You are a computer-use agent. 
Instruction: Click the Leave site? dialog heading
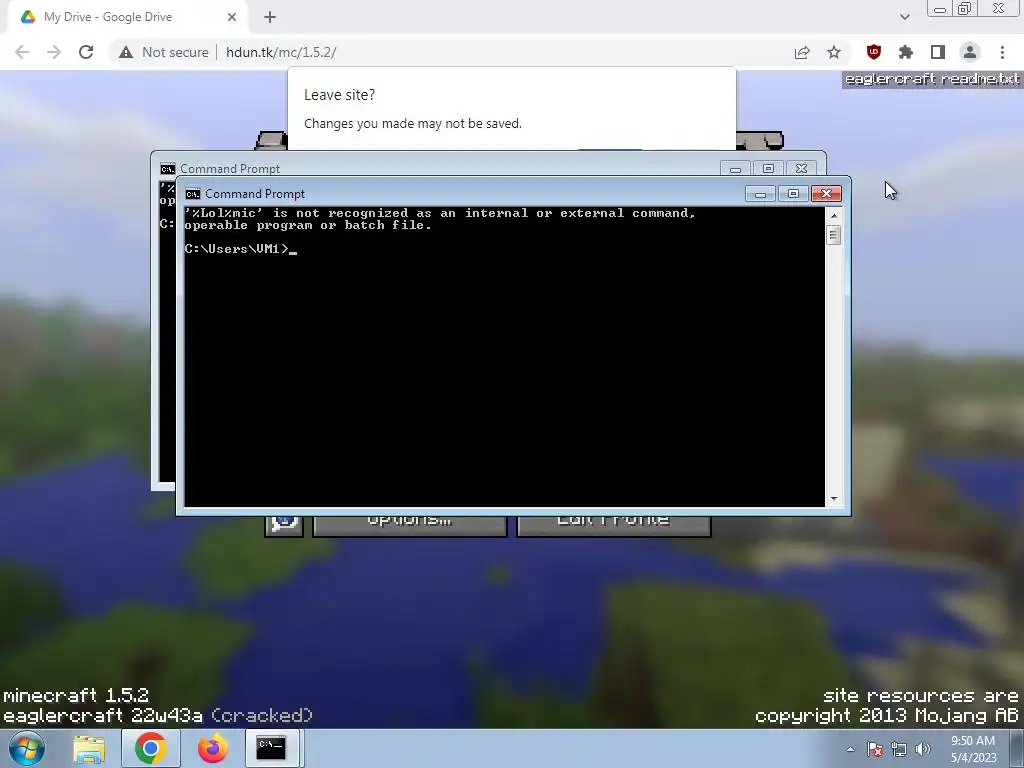pos(340,95)
